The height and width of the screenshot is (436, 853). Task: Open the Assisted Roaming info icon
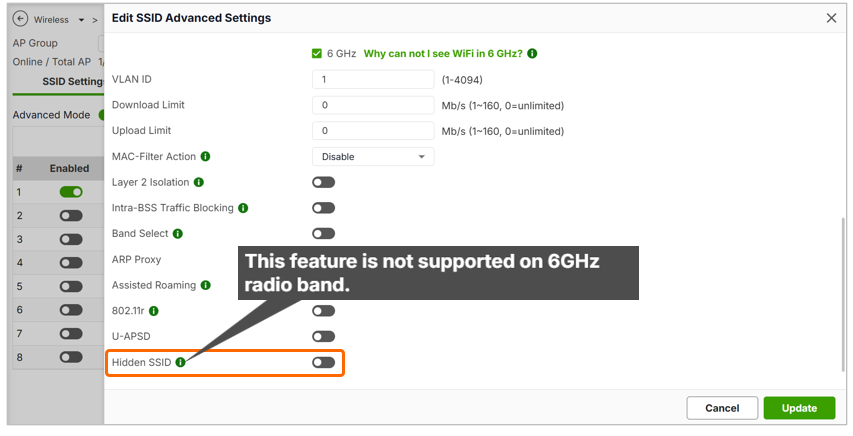coord(205,285)
